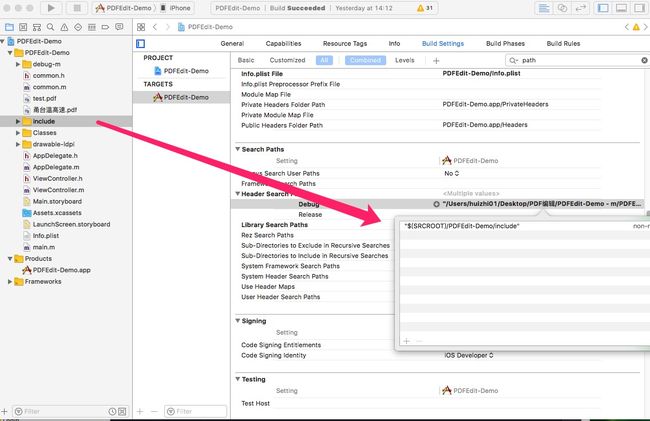Click the related items grid icon

pyautogui.click(x=141, y=27)
